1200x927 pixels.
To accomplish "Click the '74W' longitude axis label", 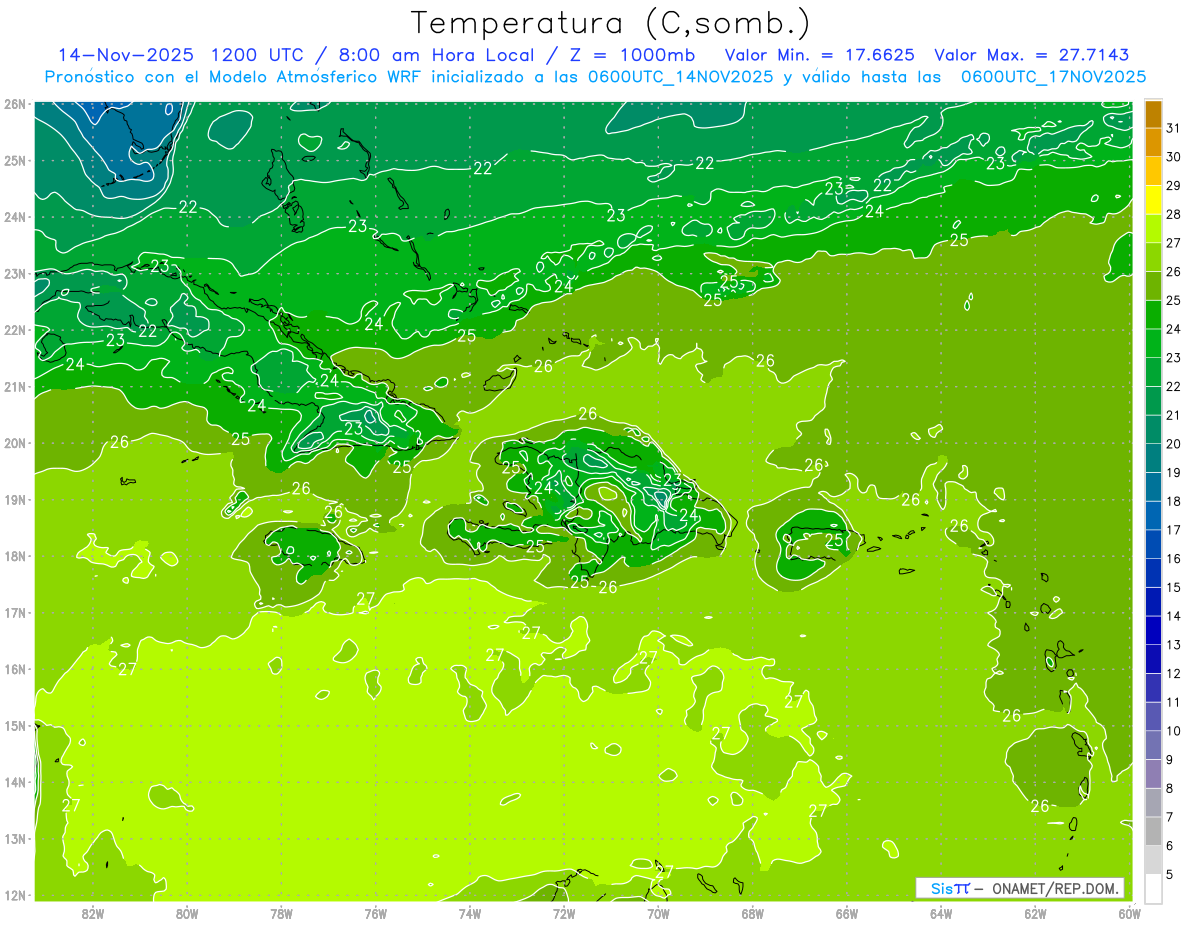I will coord(470,913).
